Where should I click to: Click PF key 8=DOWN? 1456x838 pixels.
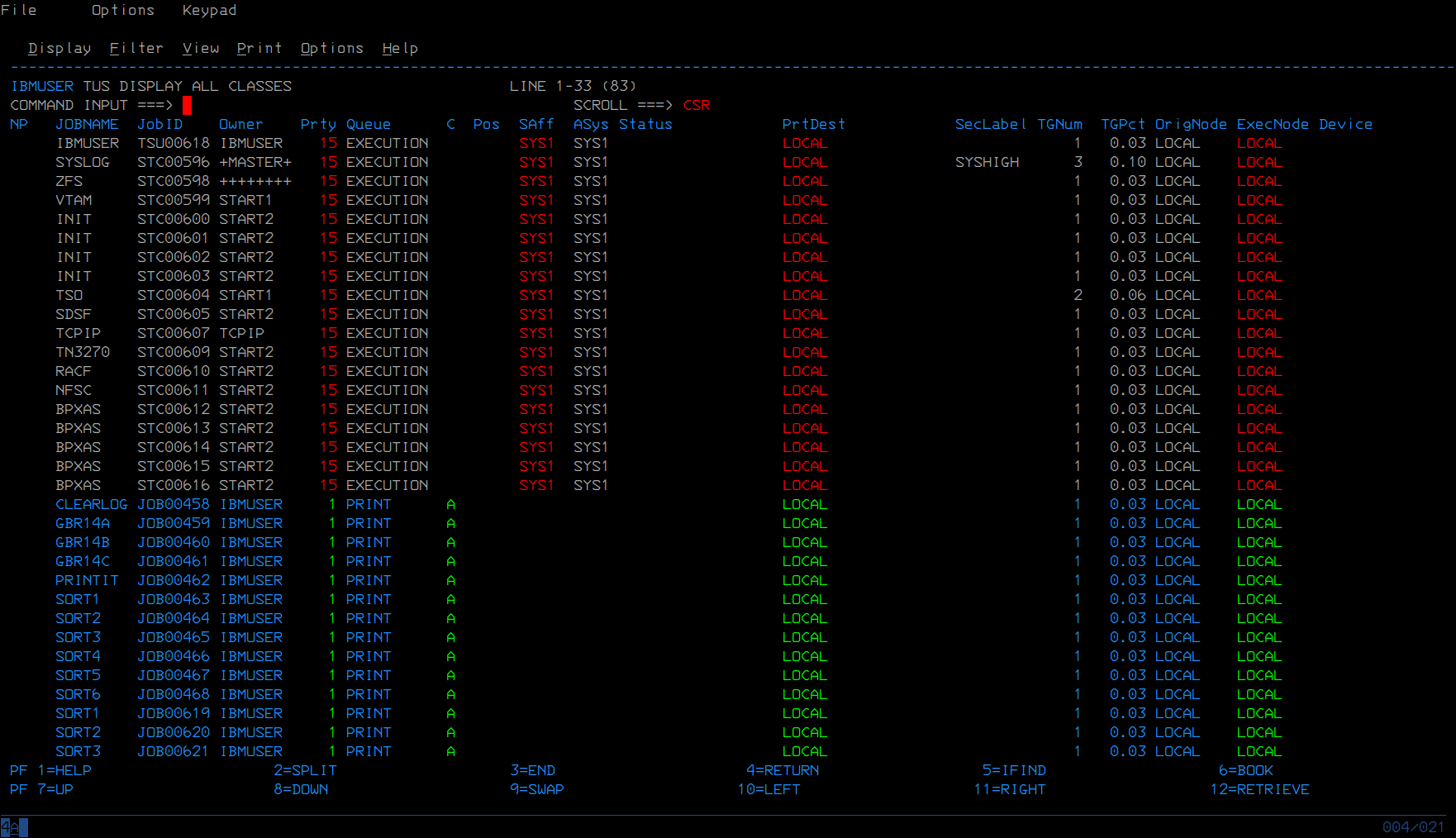[x=301, y=789]
